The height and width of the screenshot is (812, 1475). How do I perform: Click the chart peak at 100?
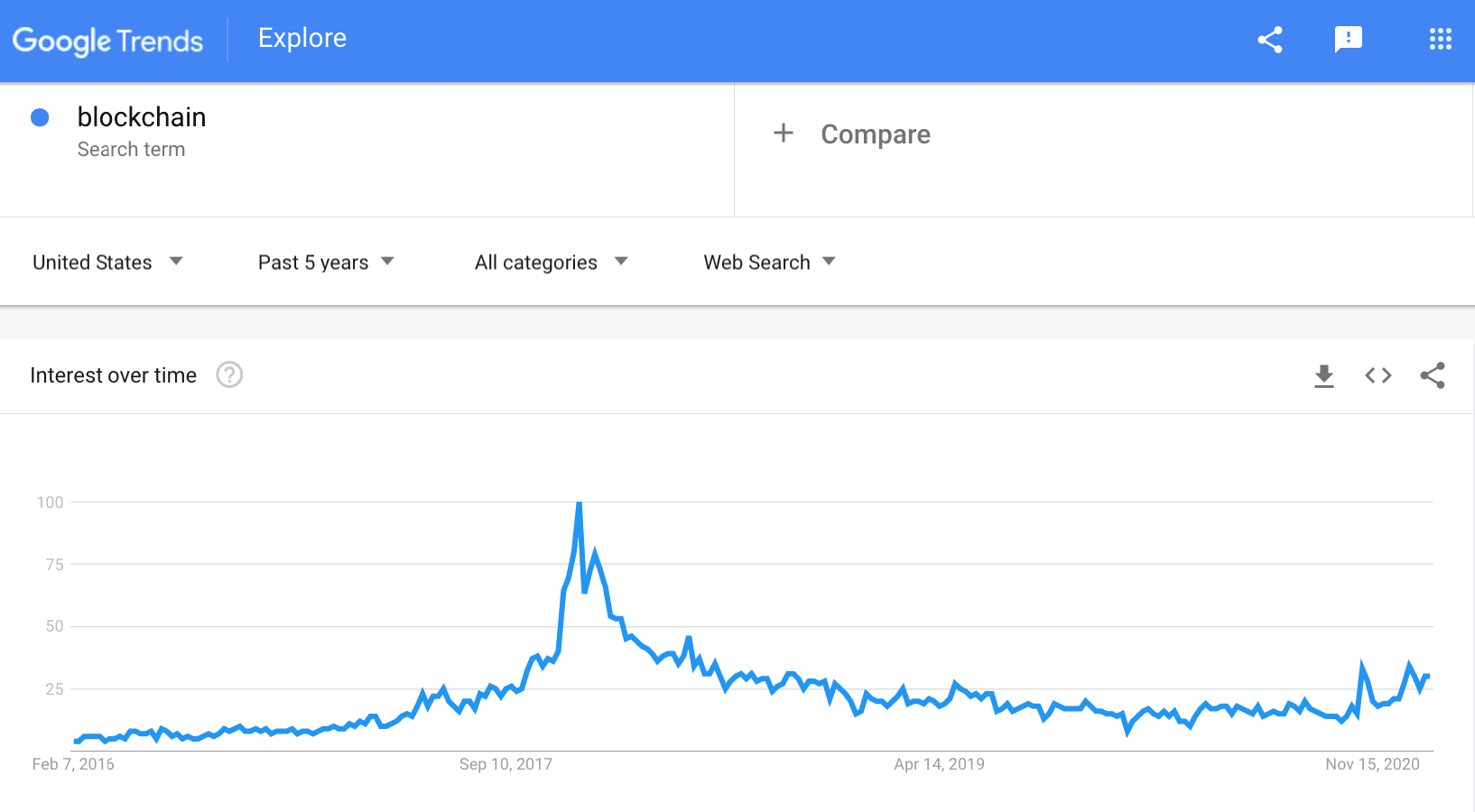click(579, 503)
